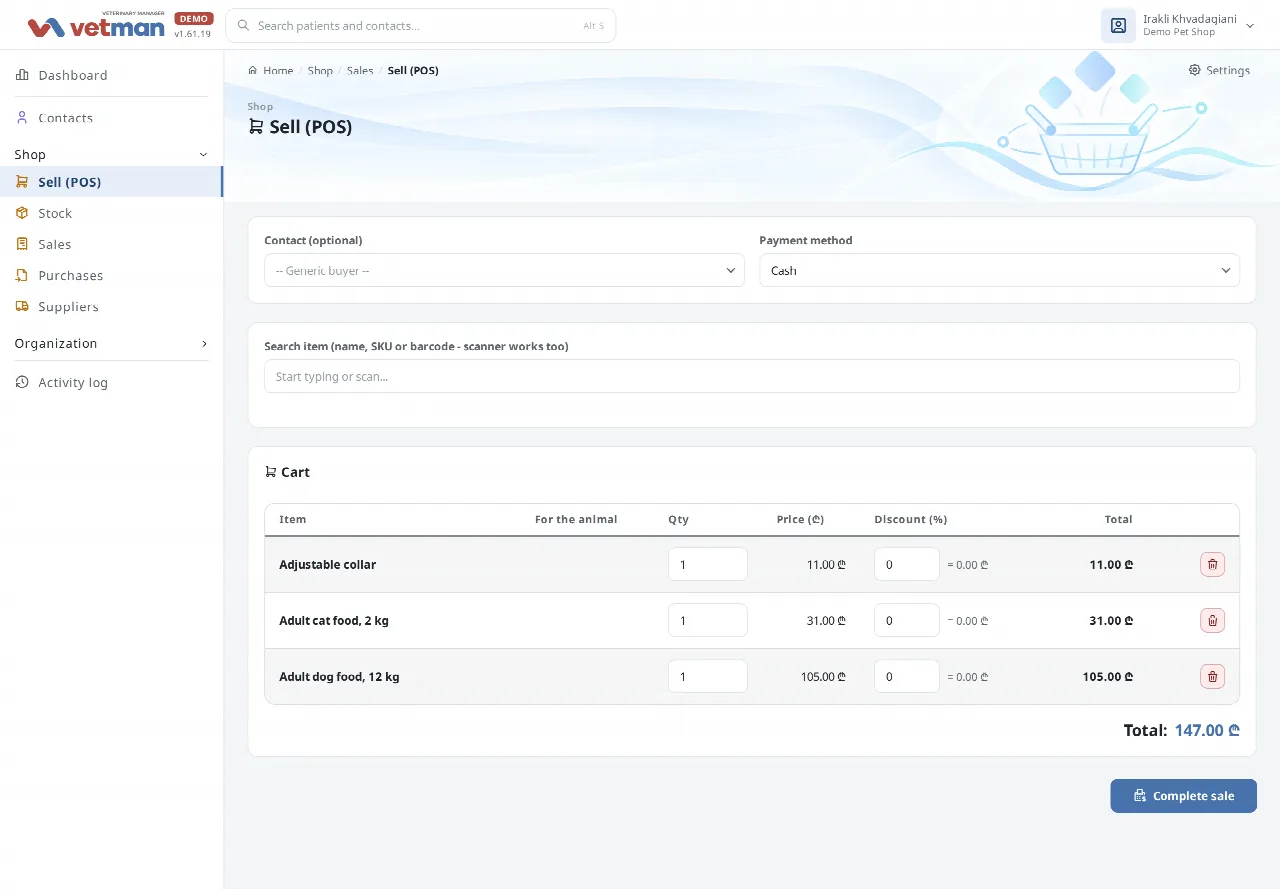The width and height of the screenshot is (1280, 889).
Task: Open Settings gear at top right
Action: click(1195, 70)
